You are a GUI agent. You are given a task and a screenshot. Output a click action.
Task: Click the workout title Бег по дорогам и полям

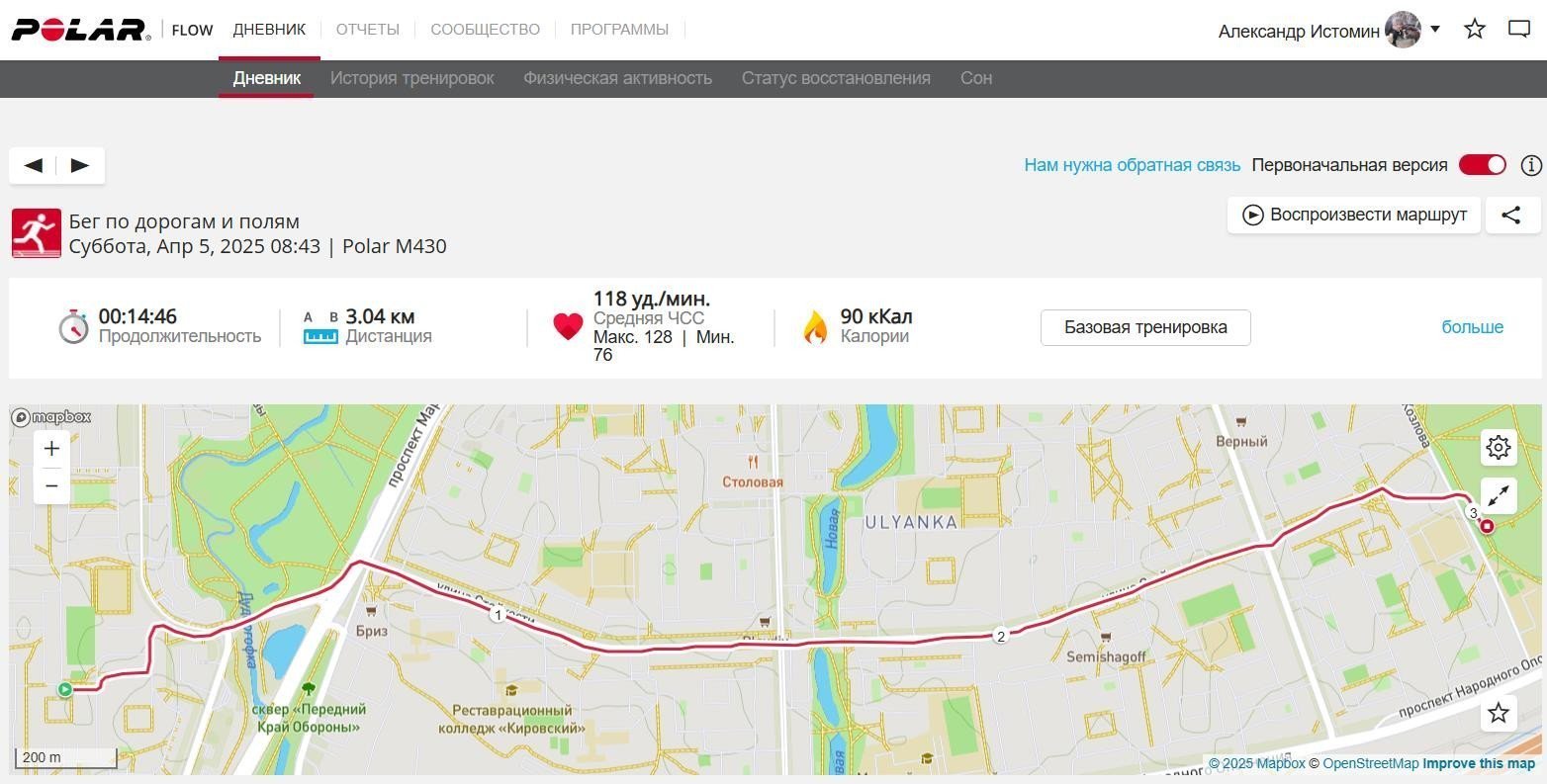click(x=184, y=221)
